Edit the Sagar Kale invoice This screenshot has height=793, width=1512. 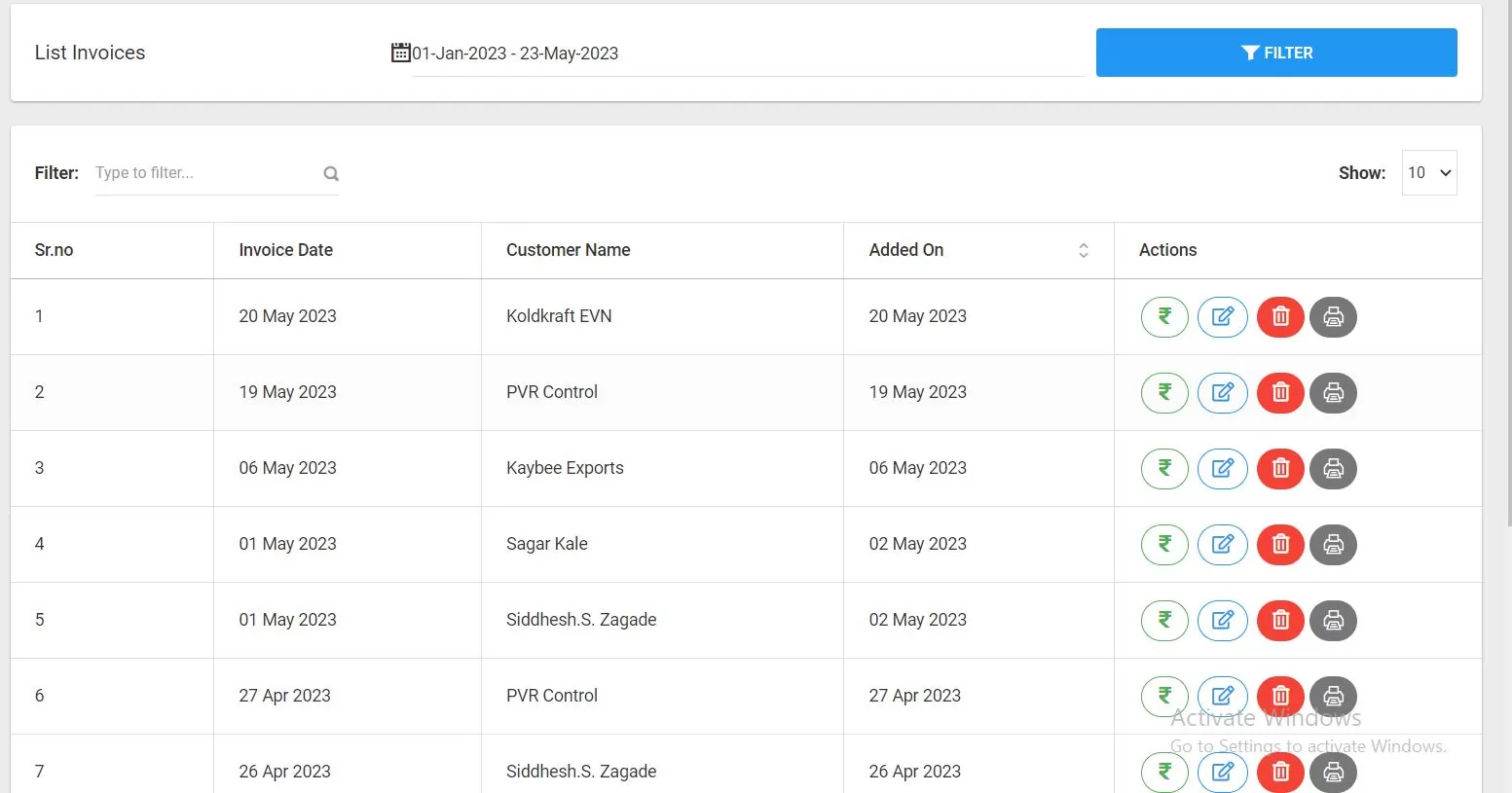pyautogui.click(x=1223, y=545)
